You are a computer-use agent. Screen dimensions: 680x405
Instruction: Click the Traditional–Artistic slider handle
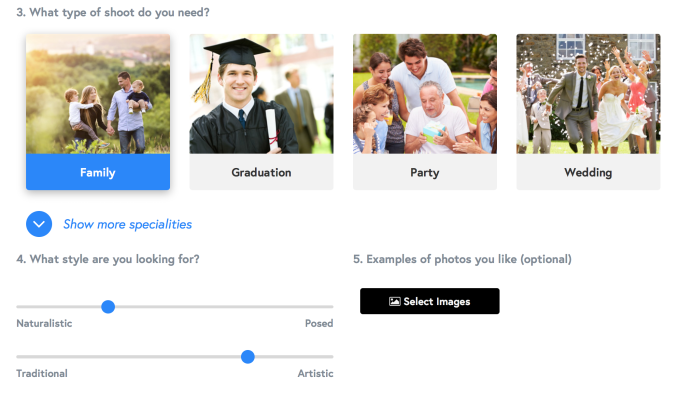pos(248,356)
